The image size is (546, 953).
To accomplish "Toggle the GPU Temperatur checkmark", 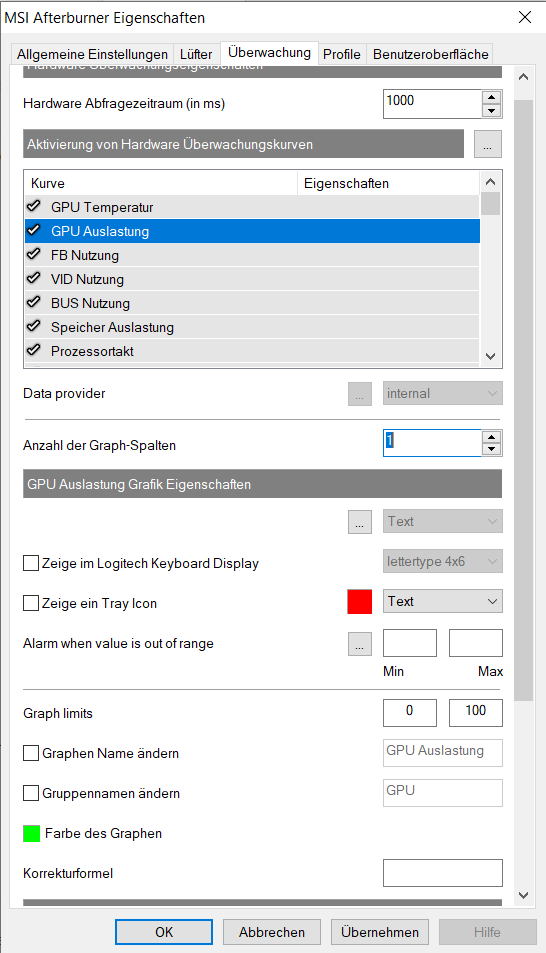I will (34, 207).
